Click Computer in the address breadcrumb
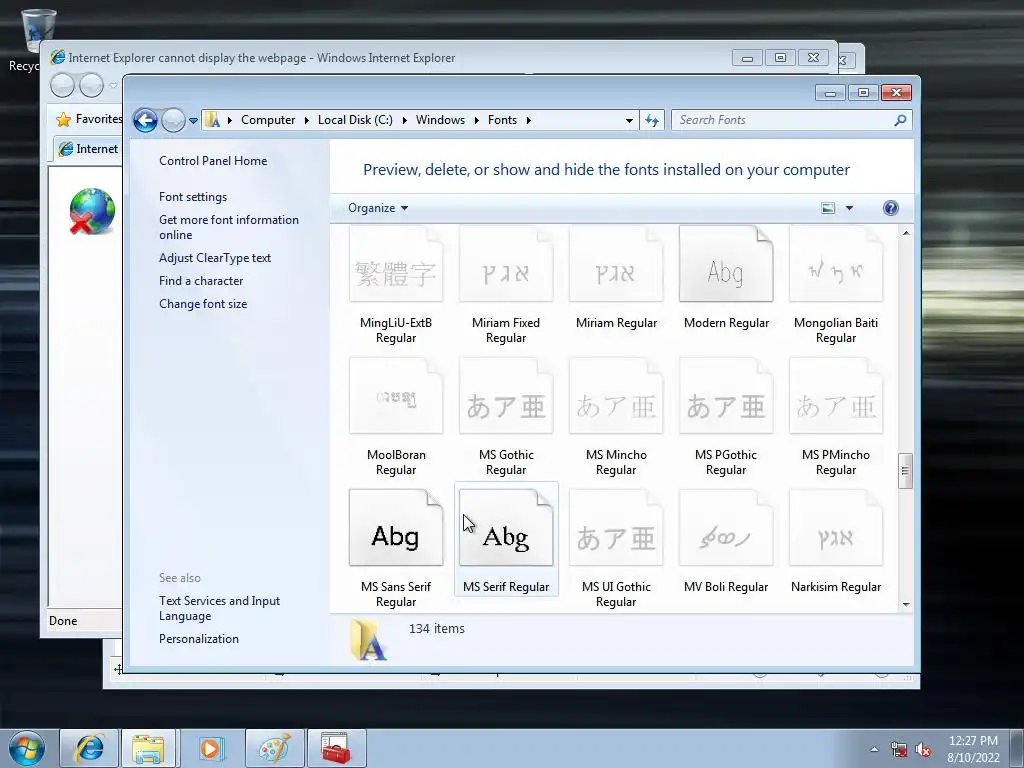The image size is (1024, 768). (x=268, y=120)
